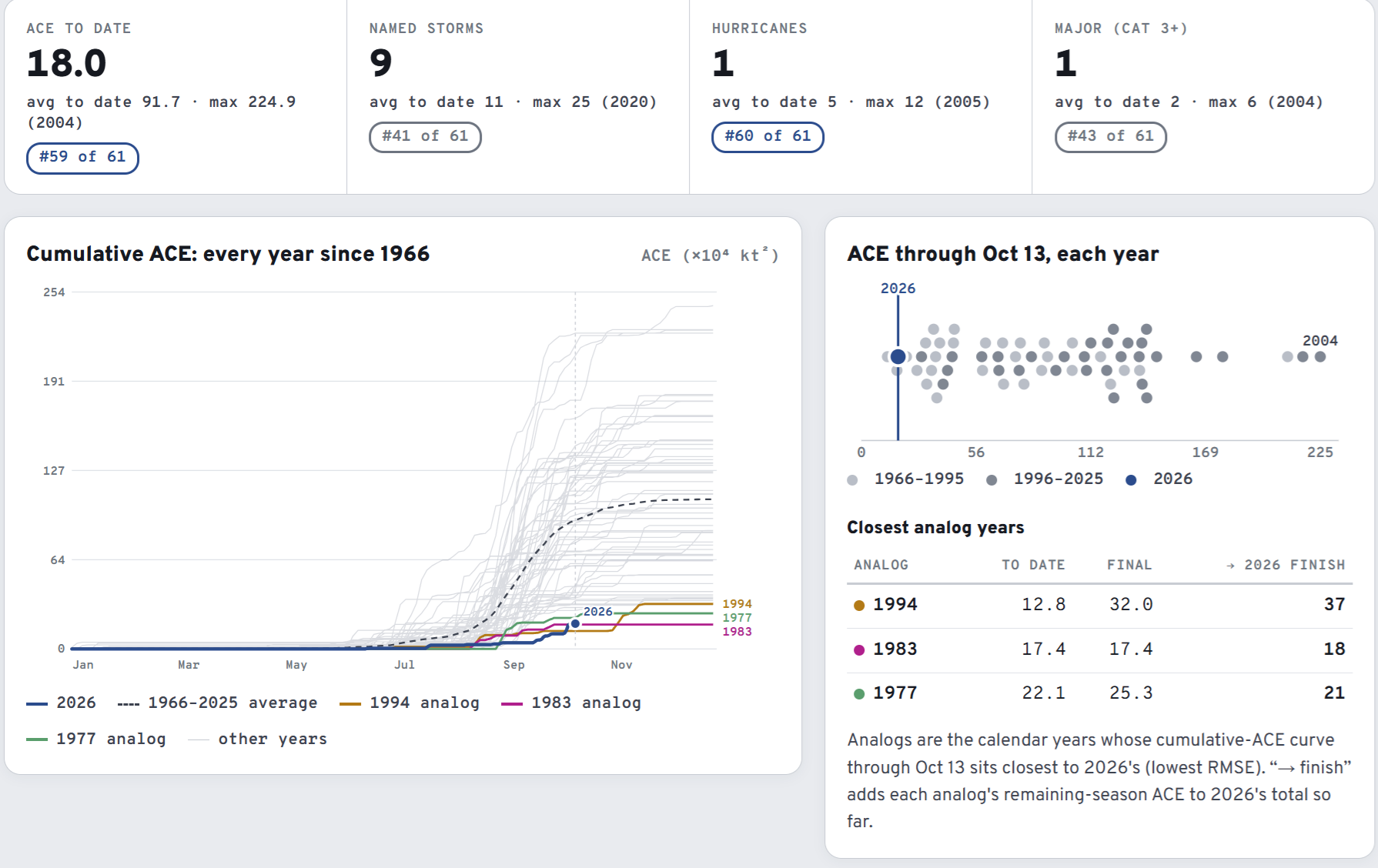This screenshot has width=1378, height=868.
Task: Select the 1996-2025 dot plot legend entry
Action: (x=1045, y=479)
